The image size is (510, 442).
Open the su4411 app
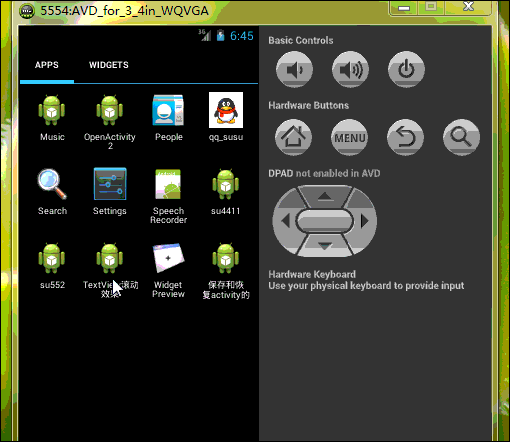(x=226, y=192)
